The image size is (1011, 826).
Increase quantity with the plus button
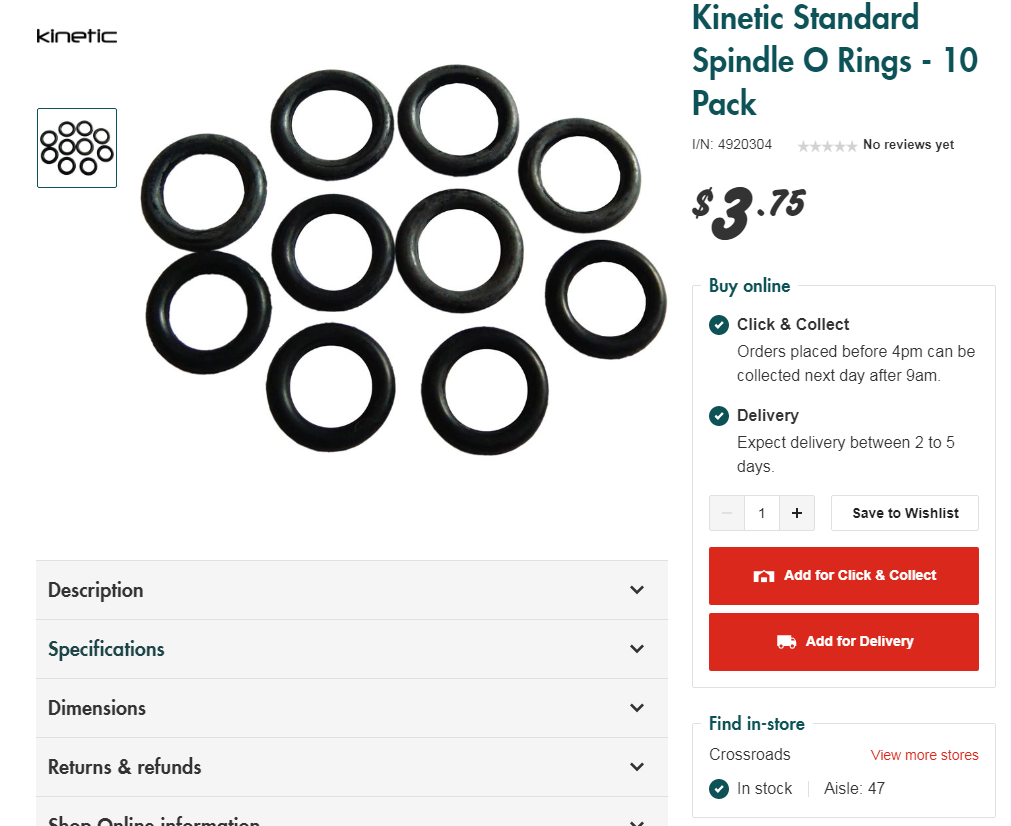coord(797,513)
